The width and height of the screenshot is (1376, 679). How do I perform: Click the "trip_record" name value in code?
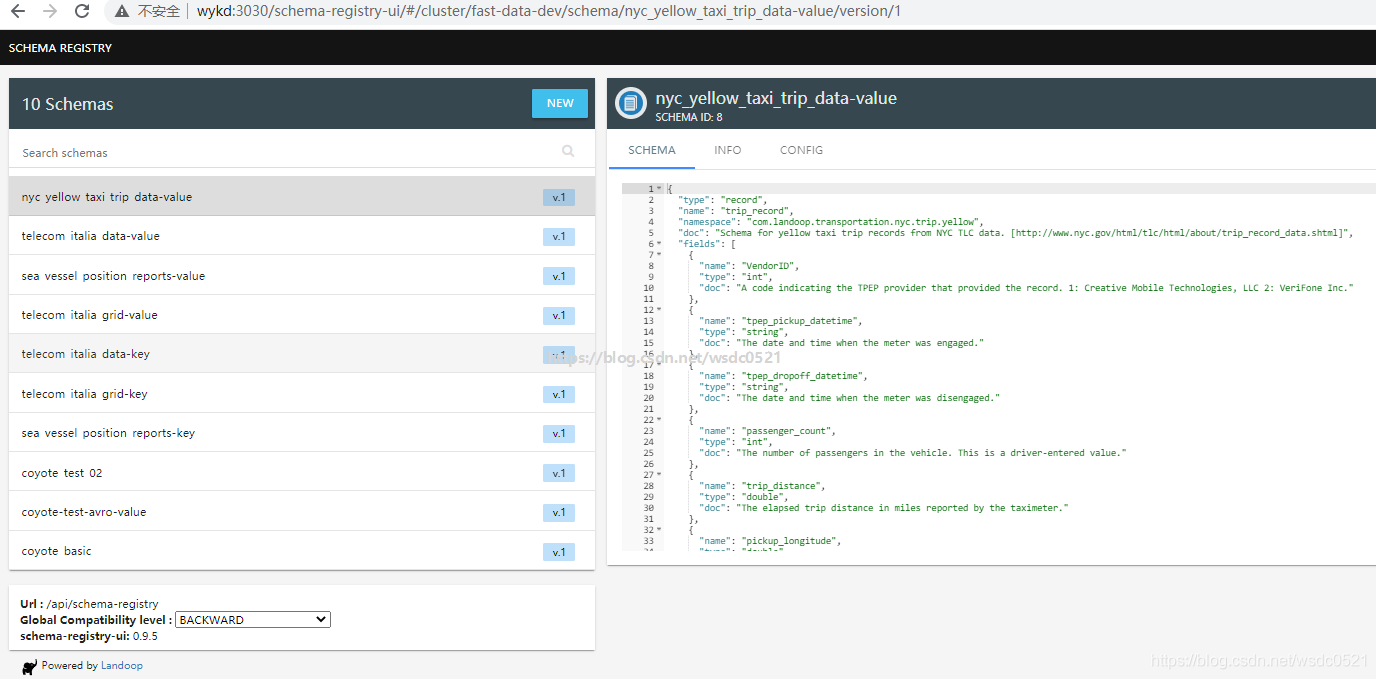(756, 211)
